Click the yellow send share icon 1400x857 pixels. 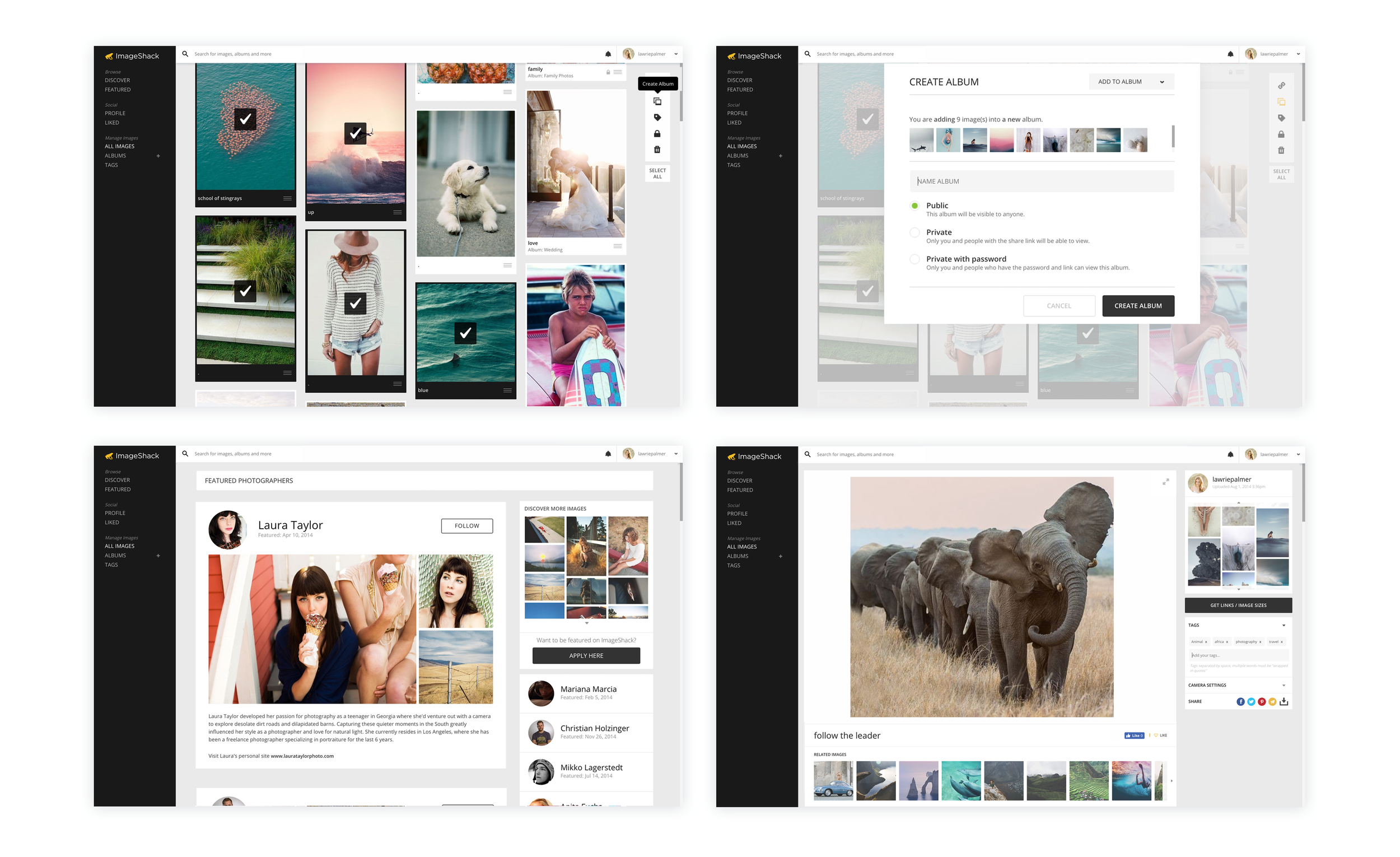[x=1272, y=702]
